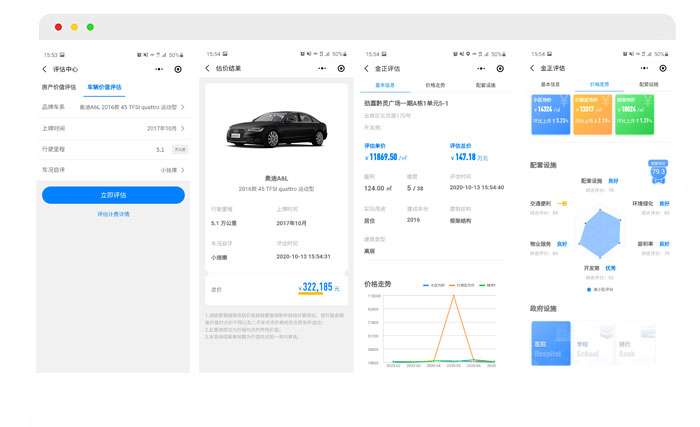
Task: Tap the 开发商 优秀 rating label
Action: (600, 268)
